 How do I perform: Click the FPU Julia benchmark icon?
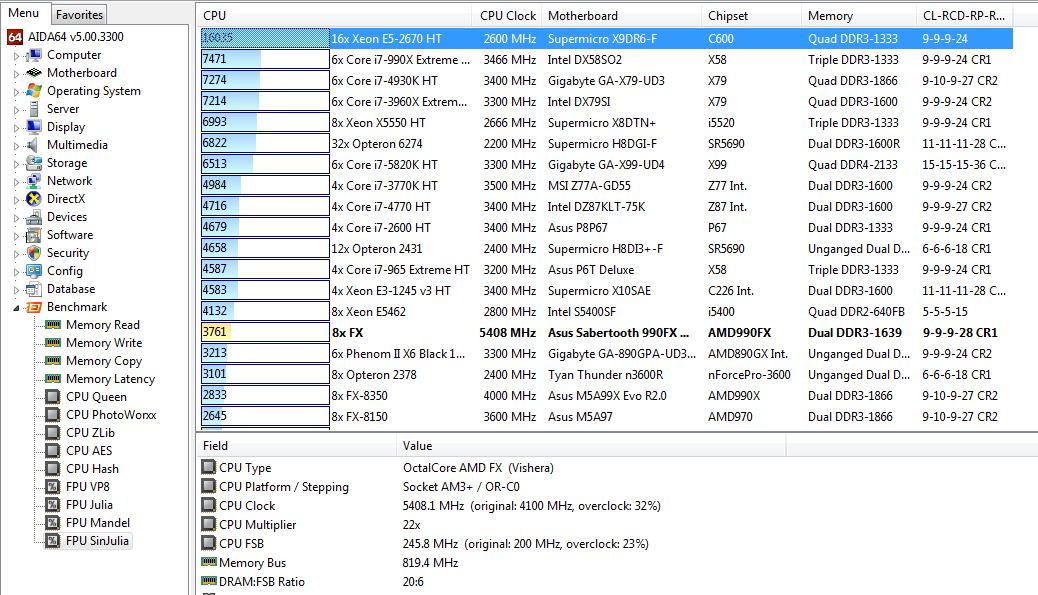[53, 505]
